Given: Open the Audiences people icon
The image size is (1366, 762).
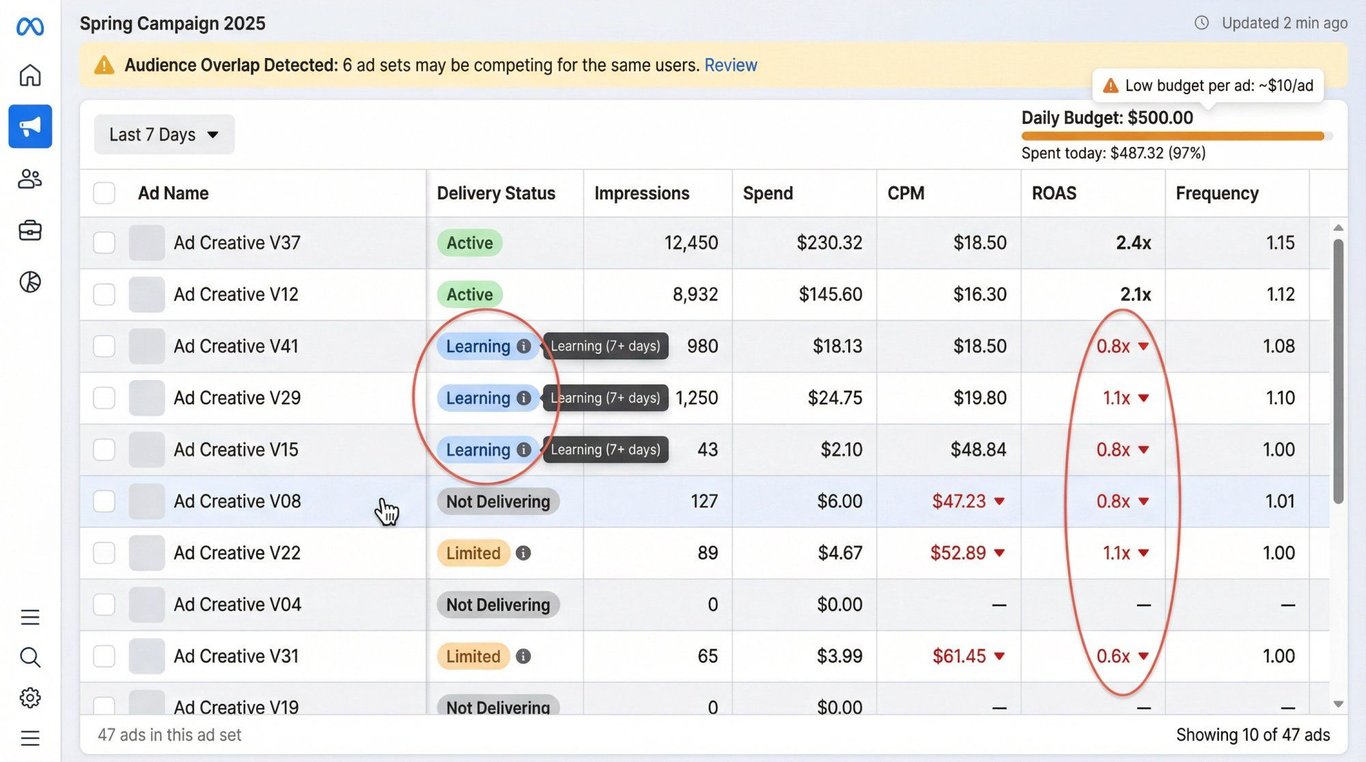Looking at the screenshot, I should coord(30,179).
